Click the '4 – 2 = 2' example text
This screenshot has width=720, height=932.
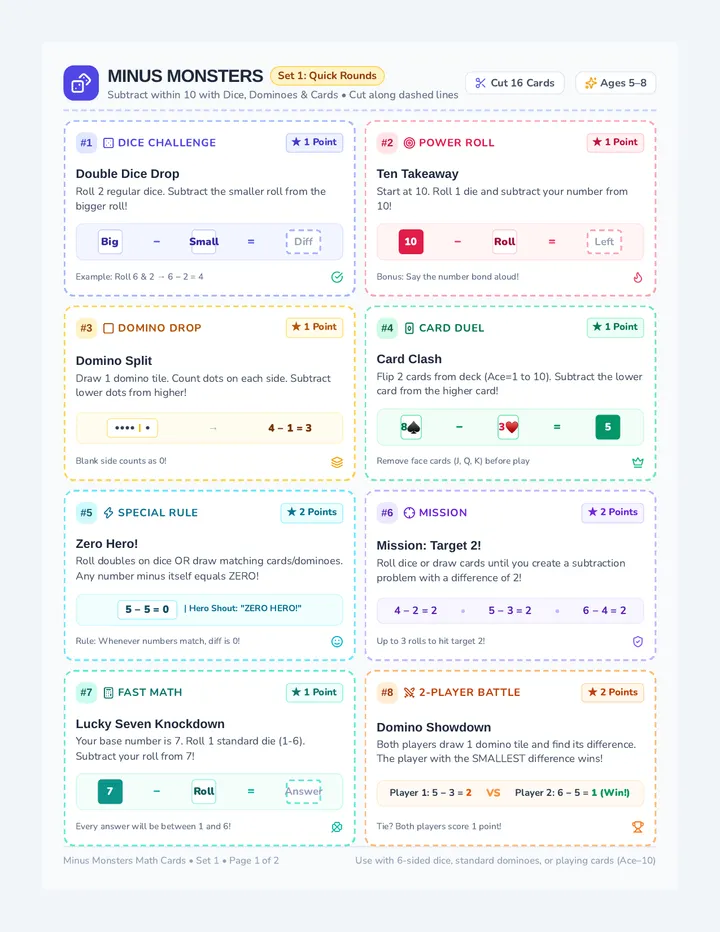click(x=416, y=610)
